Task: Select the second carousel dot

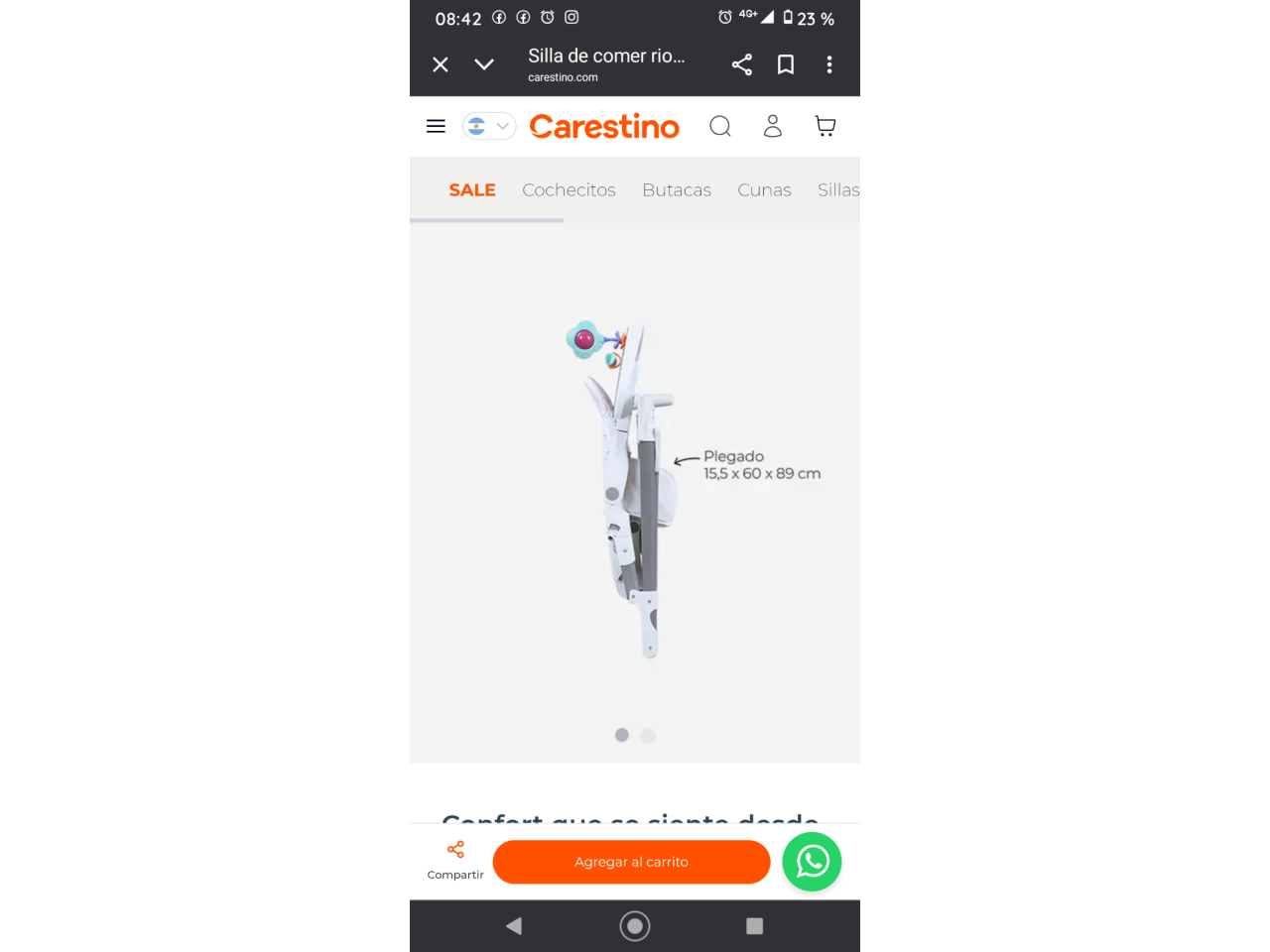Action: click(648, 735)
